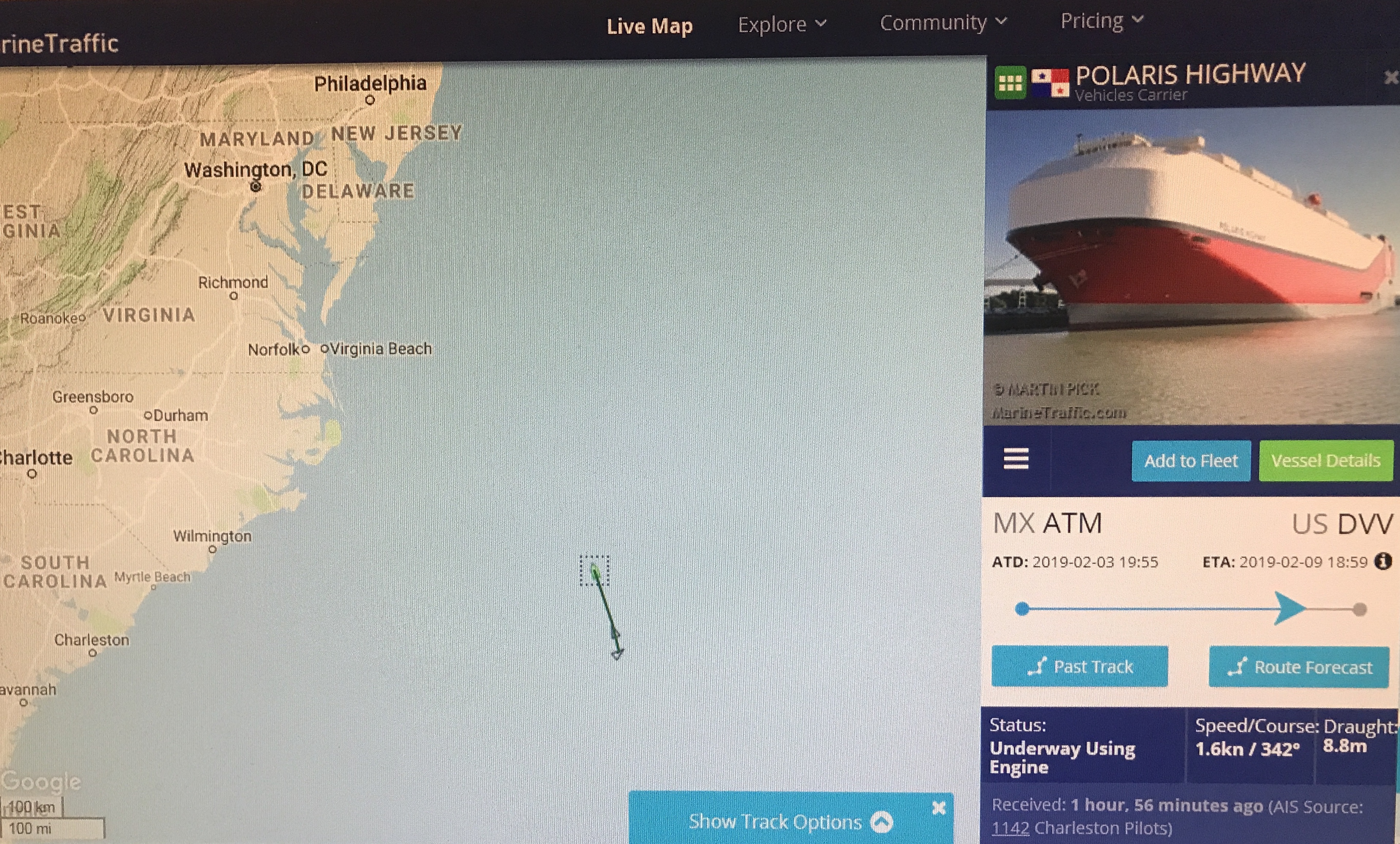Go to the Live Map tab
This screenshot has width=1400, height=844.
[650, 26]
